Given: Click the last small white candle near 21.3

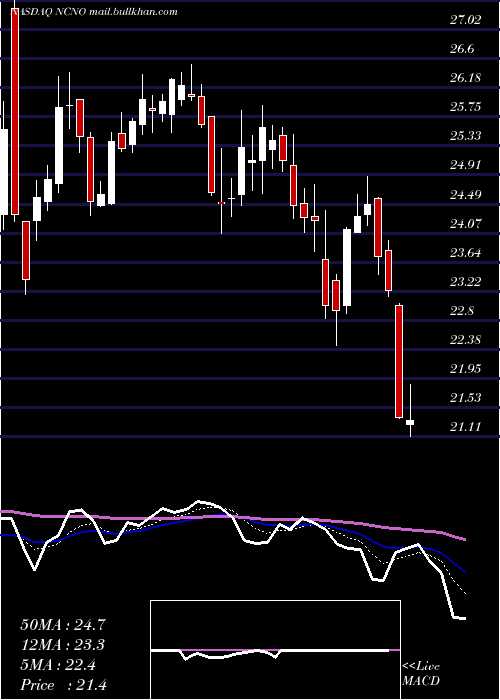Looking at the screenshot, I should tap(410, 422).
